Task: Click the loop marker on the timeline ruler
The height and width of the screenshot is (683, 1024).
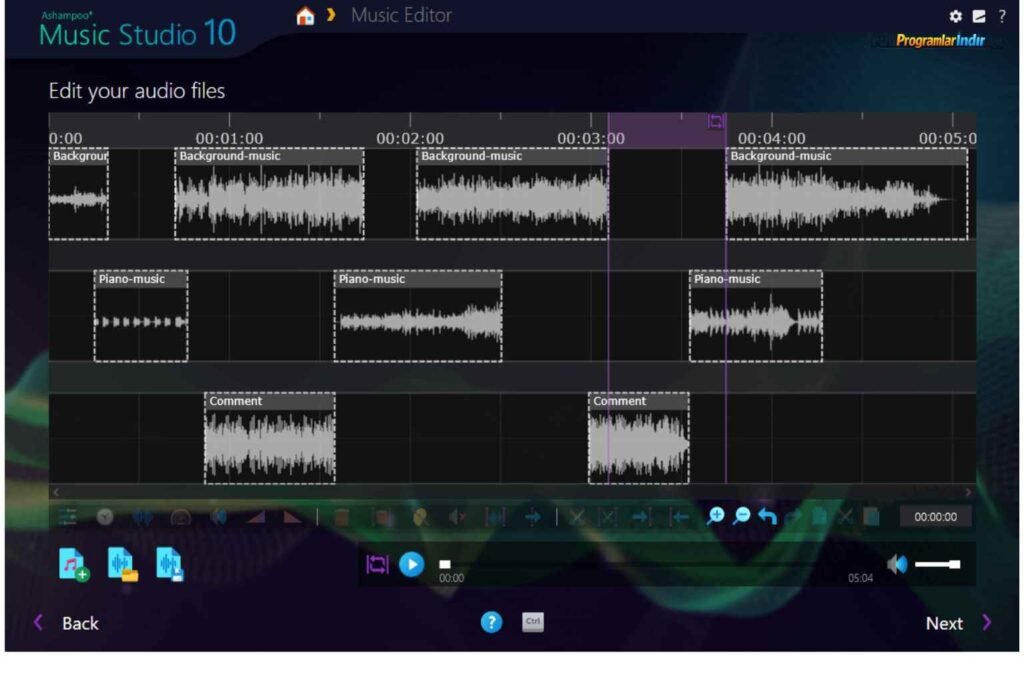Action: click(x=716, y=122)
